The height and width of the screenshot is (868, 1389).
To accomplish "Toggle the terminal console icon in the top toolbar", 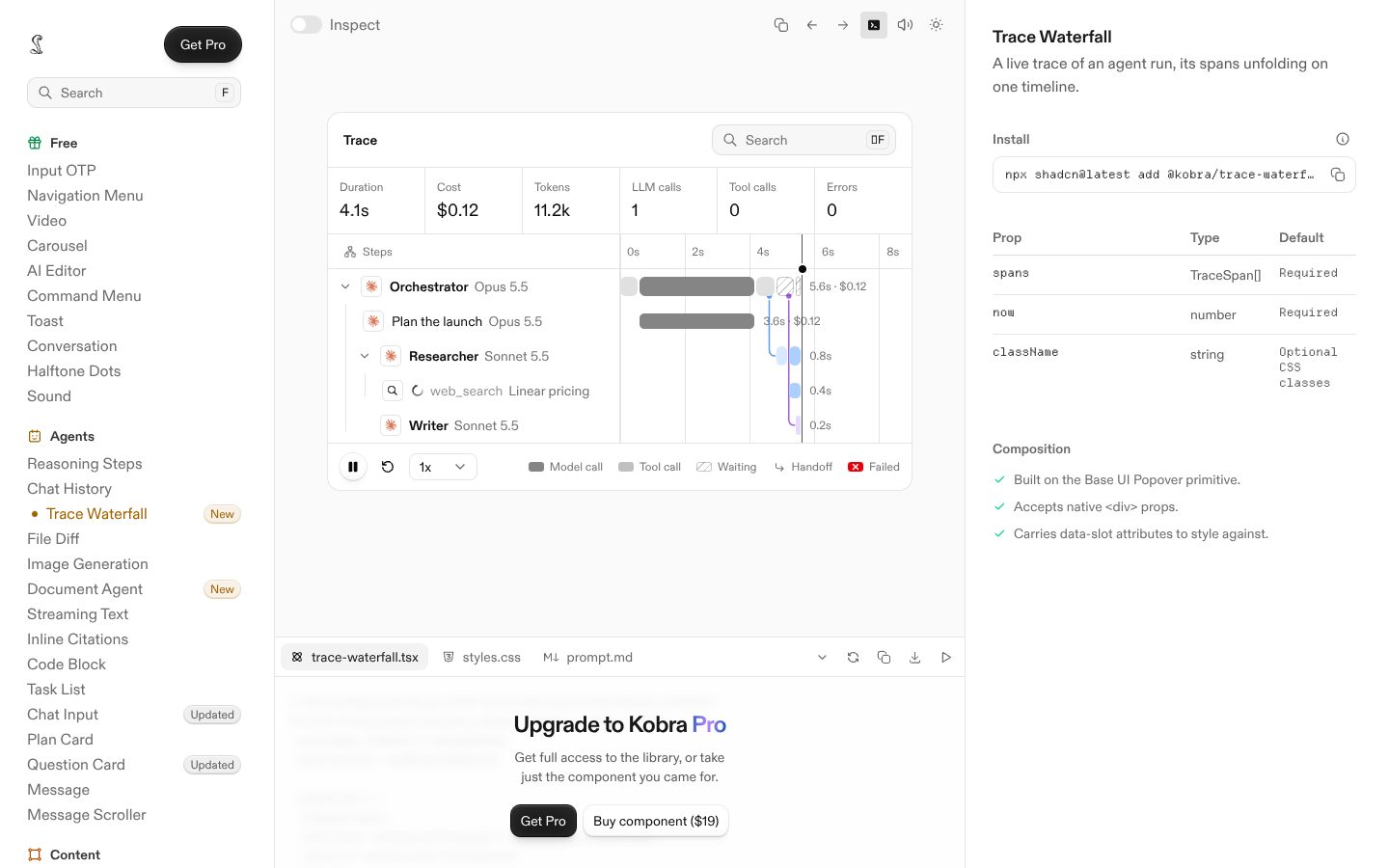I will click(874, 25).
